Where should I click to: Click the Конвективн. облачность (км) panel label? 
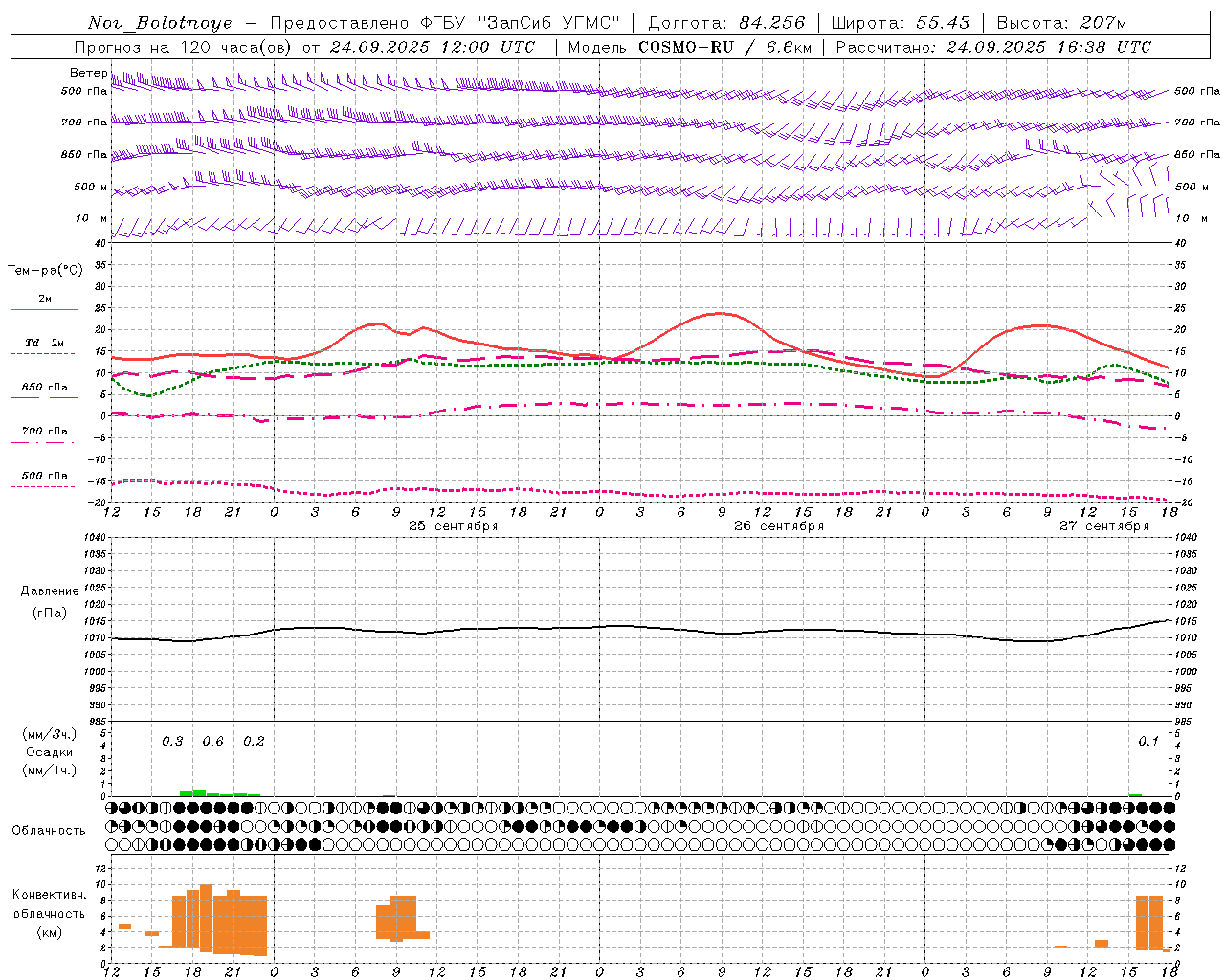tap(49, 913)
